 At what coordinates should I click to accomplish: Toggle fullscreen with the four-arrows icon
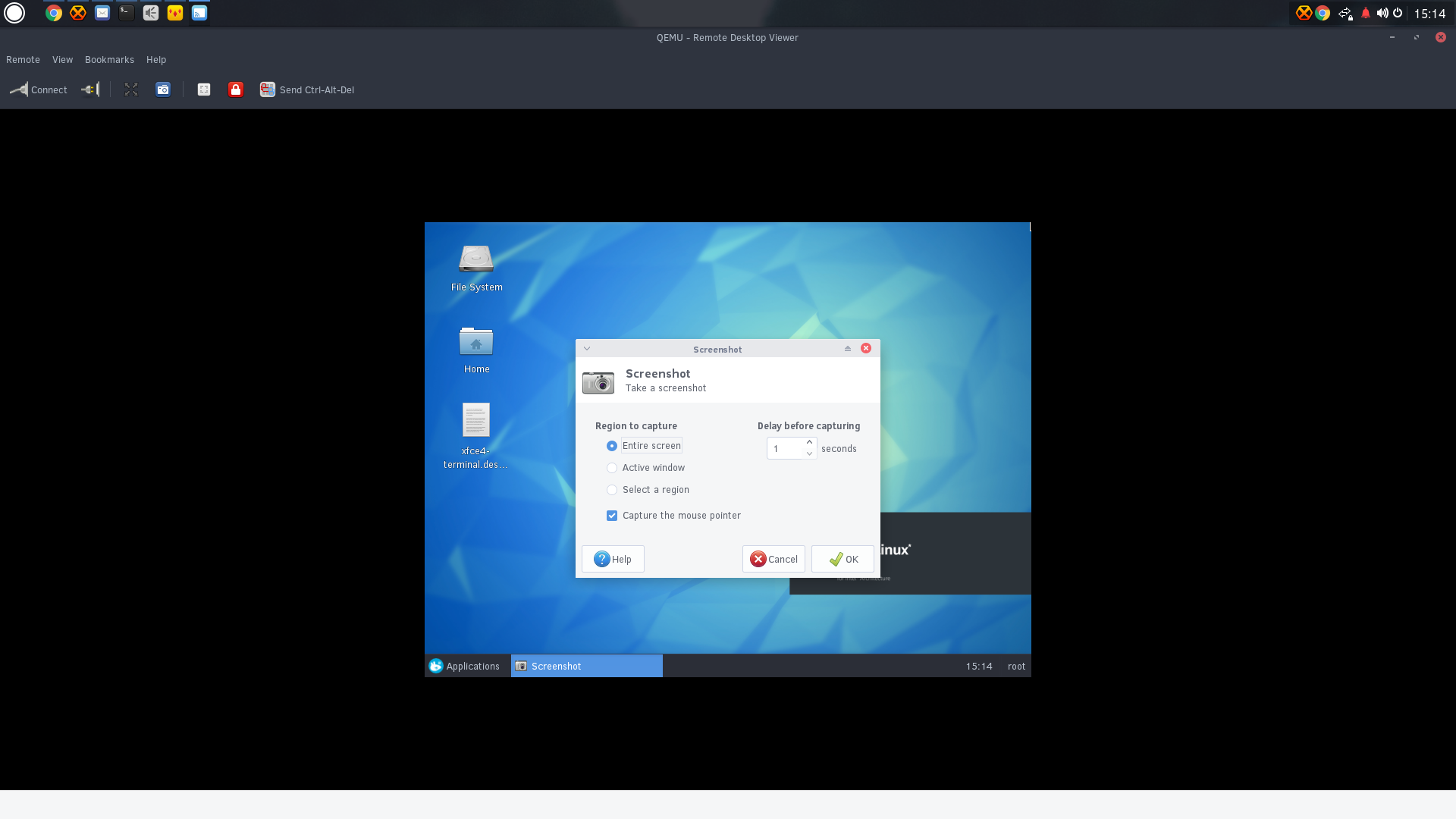point(131,89)
